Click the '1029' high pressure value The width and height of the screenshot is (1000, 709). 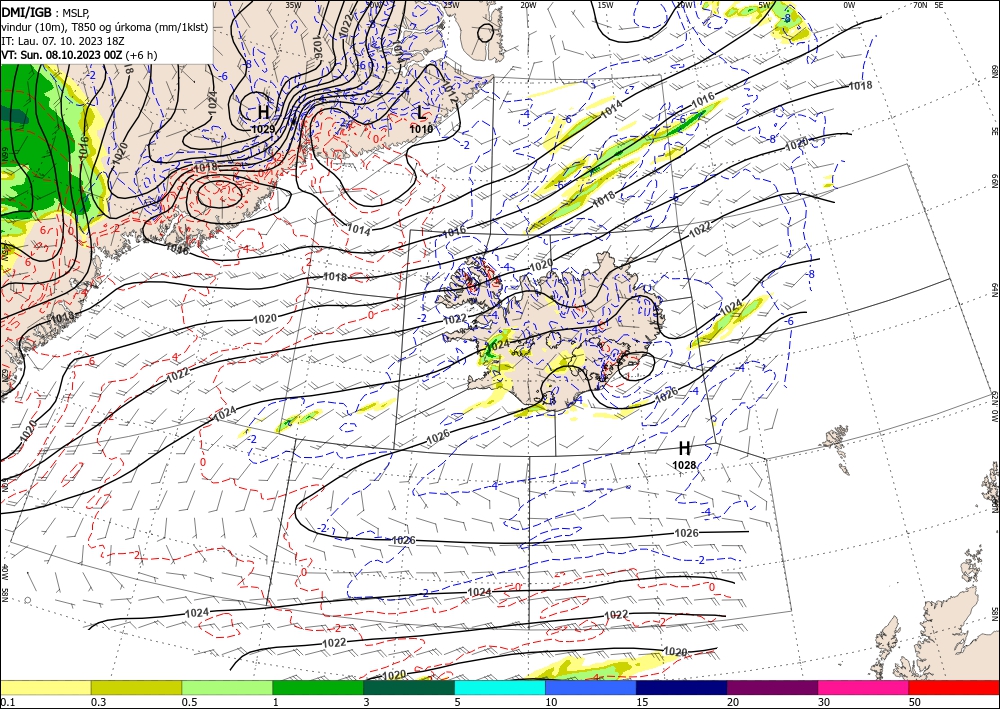[x=263, y=129]
